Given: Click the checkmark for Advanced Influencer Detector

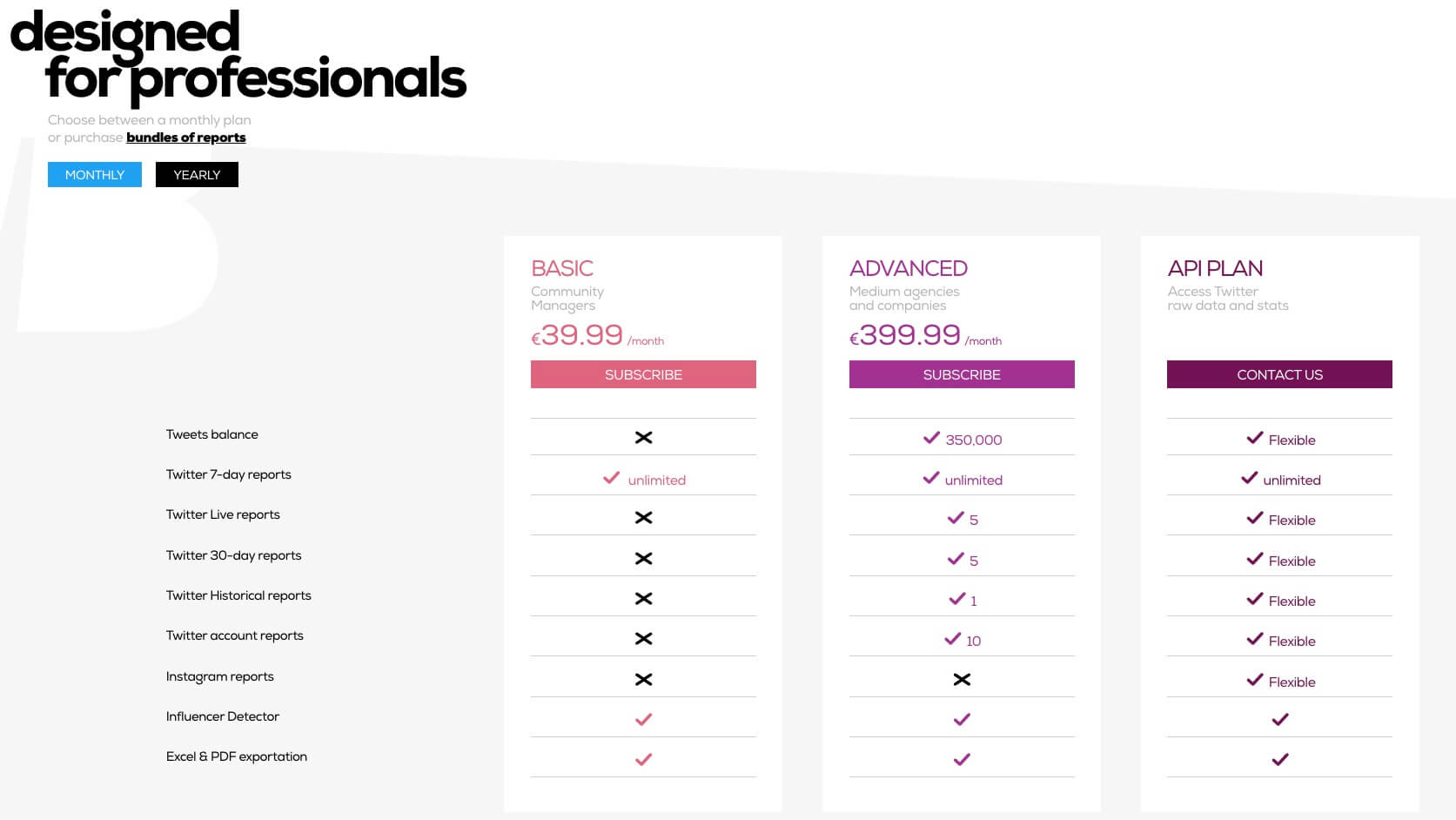Looking at the screenshot, I should coord(962,720).
